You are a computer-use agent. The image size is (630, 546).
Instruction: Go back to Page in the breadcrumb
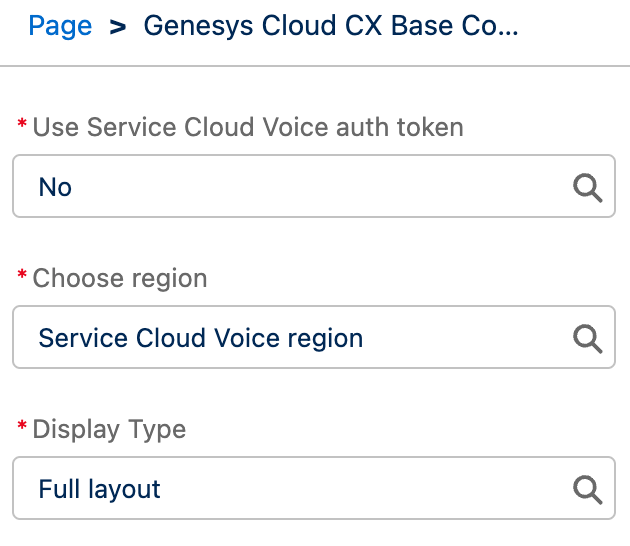tap(60, 27)
